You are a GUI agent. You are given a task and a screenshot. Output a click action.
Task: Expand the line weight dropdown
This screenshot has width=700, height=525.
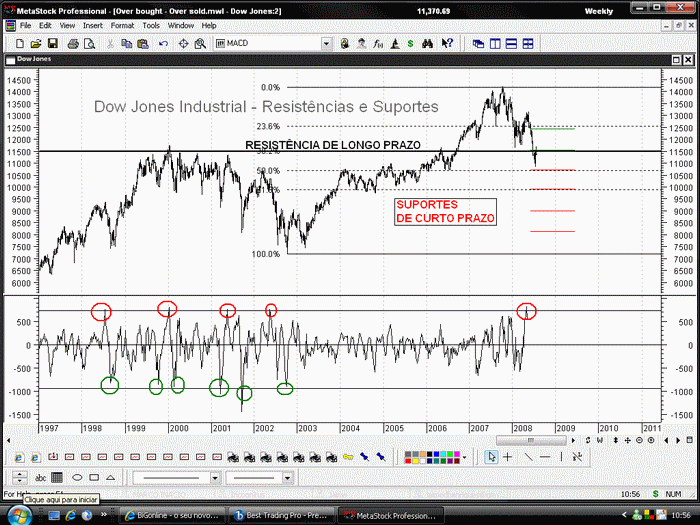click(288, 478)
